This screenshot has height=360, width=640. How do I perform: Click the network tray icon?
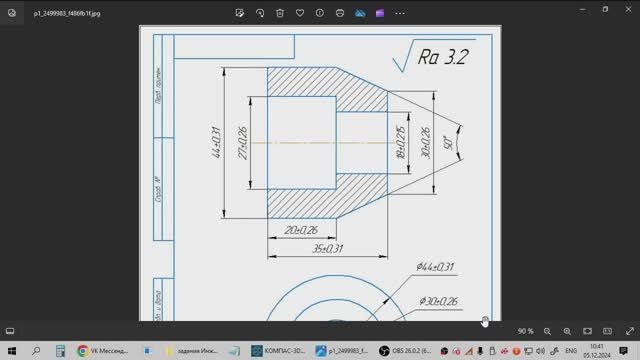[529, 351]
